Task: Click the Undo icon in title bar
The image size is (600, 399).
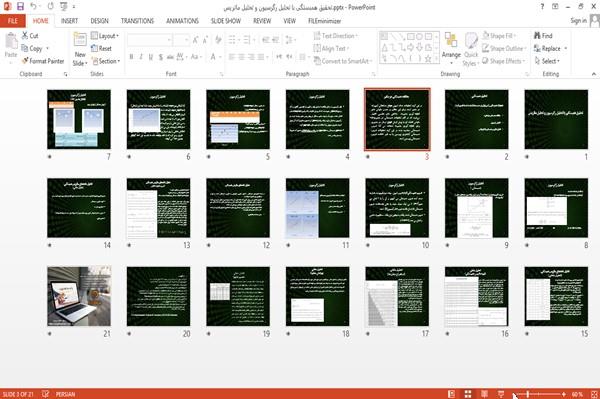Action: click(x=34, y=7)
